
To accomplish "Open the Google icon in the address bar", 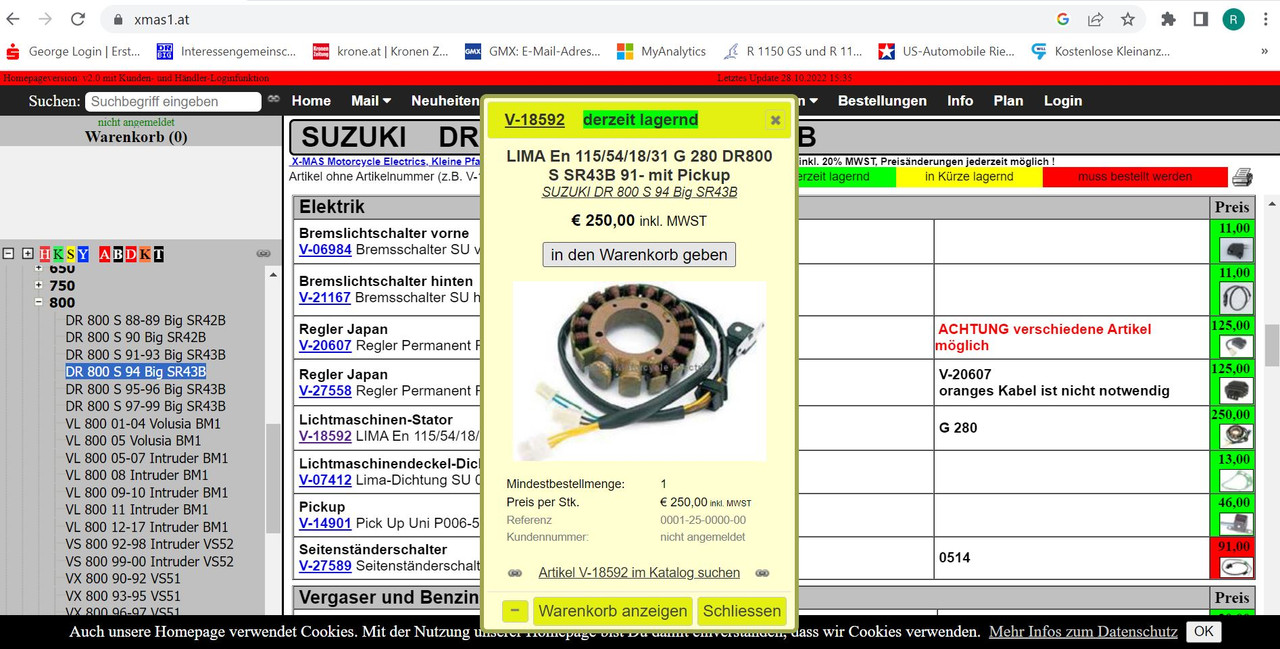I will [x=1063, y=19].
